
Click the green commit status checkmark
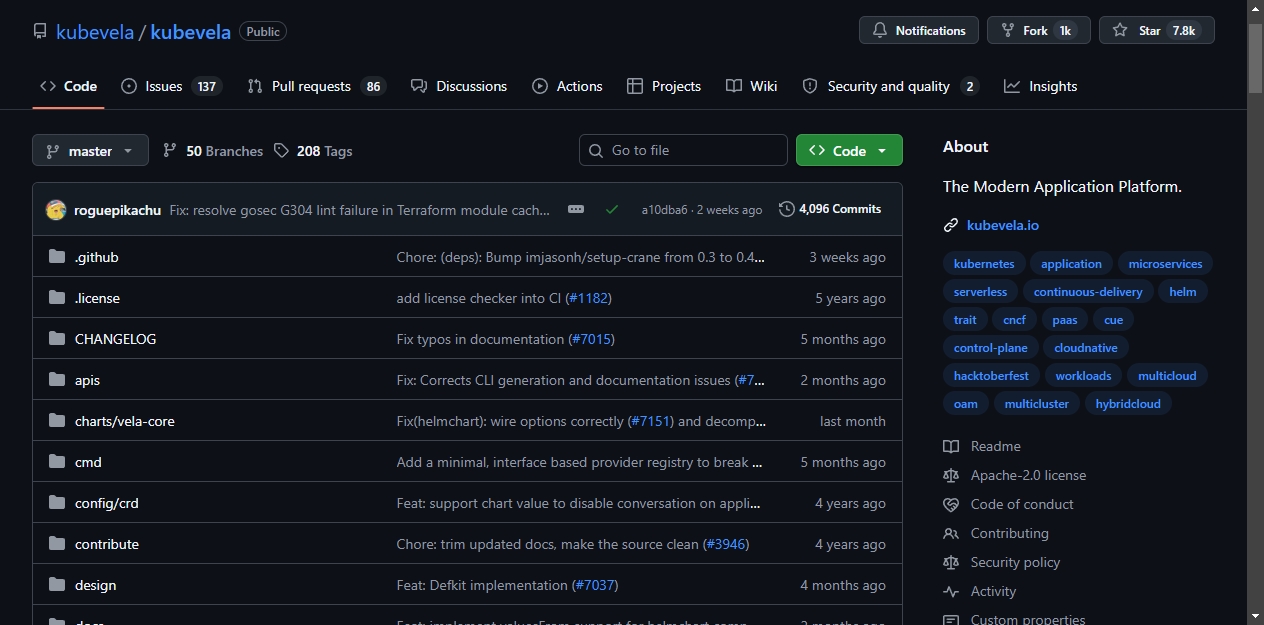click(612, 209)
